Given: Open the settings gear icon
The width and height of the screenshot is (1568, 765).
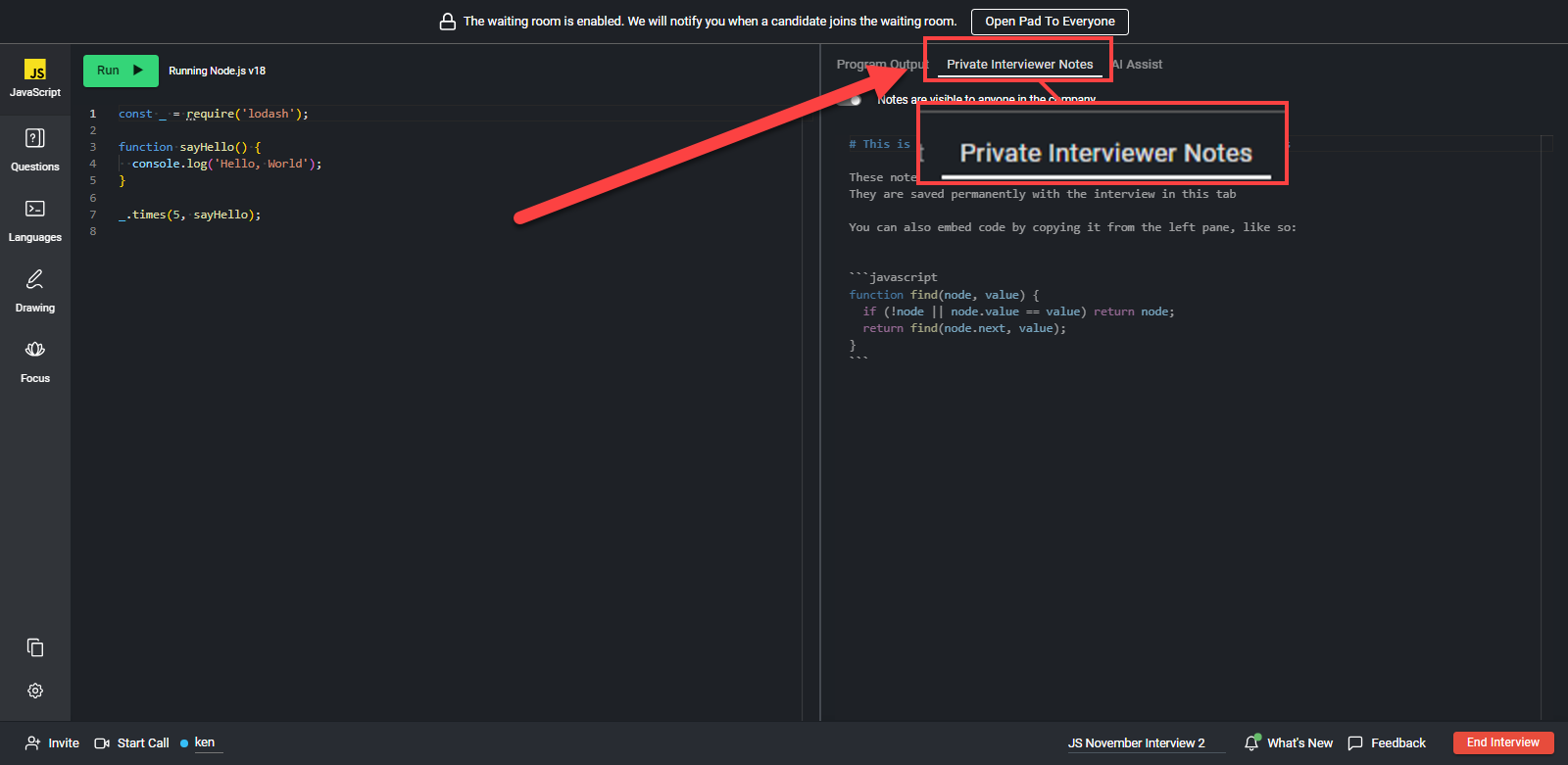Looking at the screenshot, I should (x=35, y=691).
